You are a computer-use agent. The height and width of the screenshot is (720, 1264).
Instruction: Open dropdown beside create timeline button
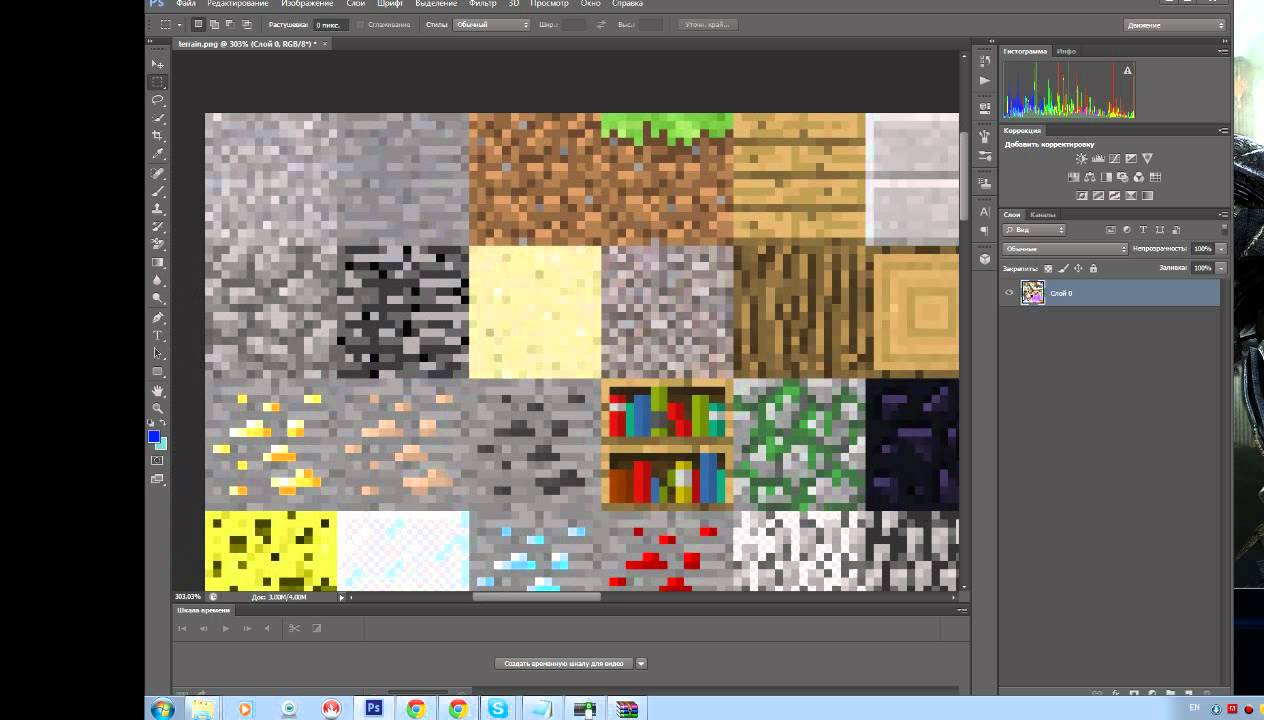pyautogui.click(x=641, y=663)
